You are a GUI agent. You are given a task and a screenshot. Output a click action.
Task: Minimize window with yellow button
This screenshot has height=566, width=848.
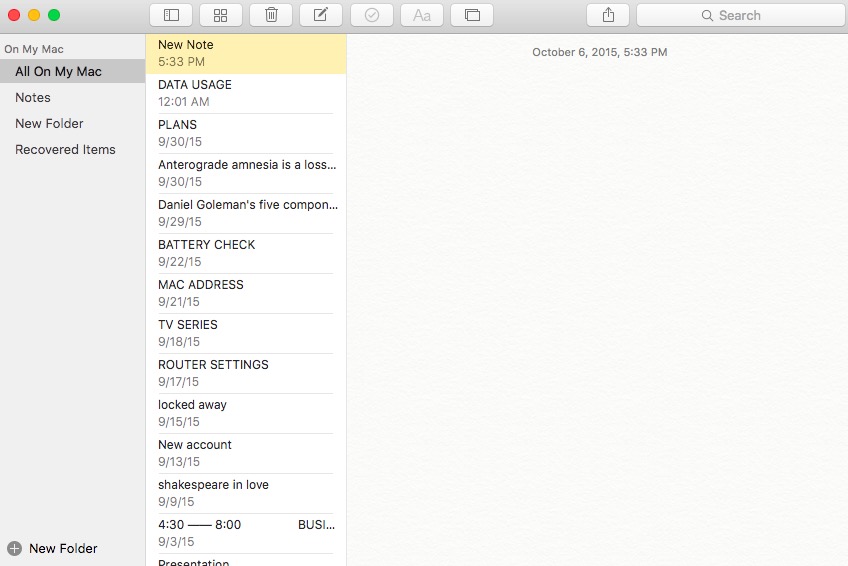(34, 15)
